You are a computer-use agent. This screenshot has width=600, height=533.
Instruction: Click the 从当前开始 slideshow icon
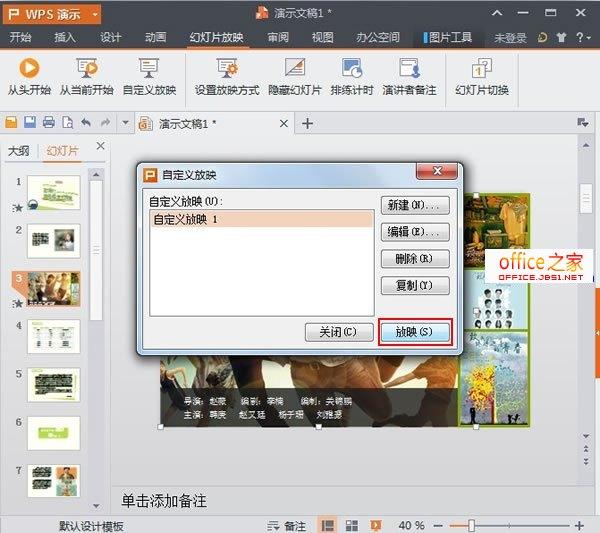point(86,69)
